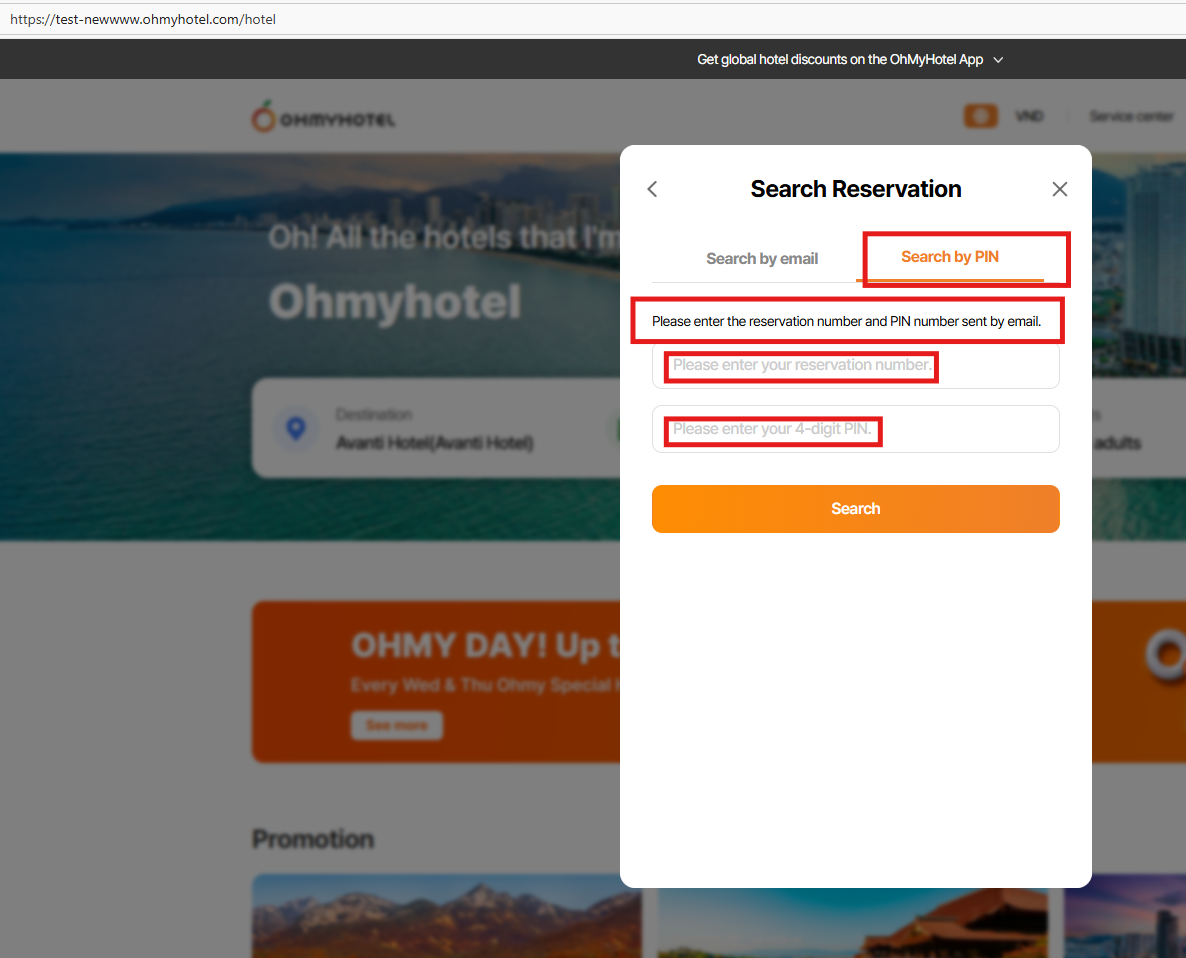Focus the reservation number input field

(855, 366)
